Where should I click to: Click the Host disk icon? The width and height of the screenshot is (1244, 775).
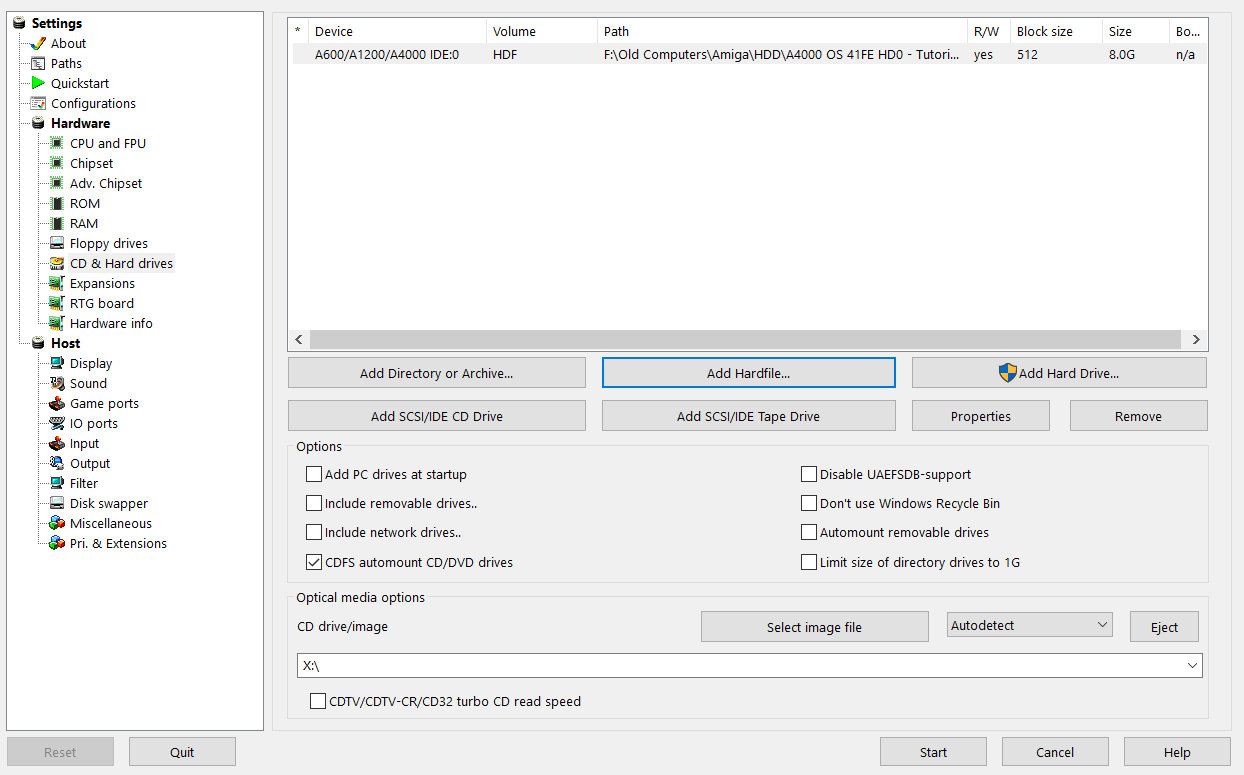[38, 343]
